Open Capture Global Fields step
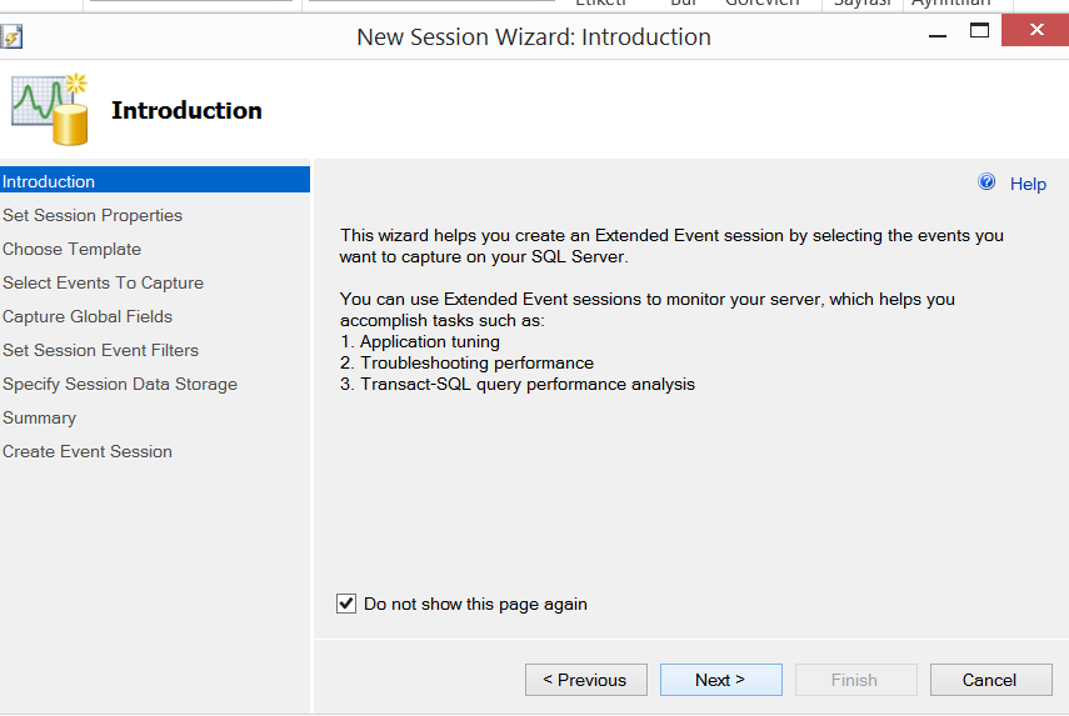 coord(87,316)
